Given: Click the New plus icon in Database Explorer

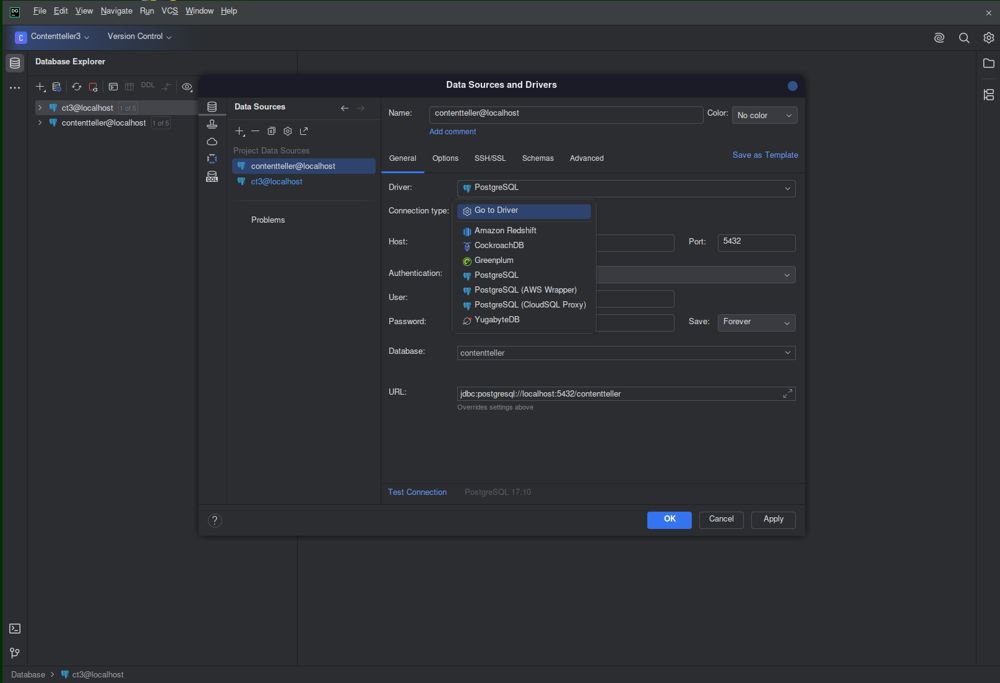Looking at the screenshot, I should pyautogui.click(x=40, y=87).
